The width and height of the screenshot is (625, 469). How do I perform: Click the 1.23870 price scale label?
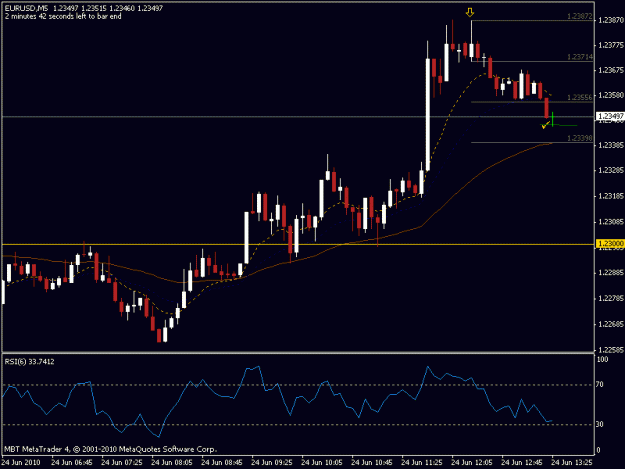point(611,20)
